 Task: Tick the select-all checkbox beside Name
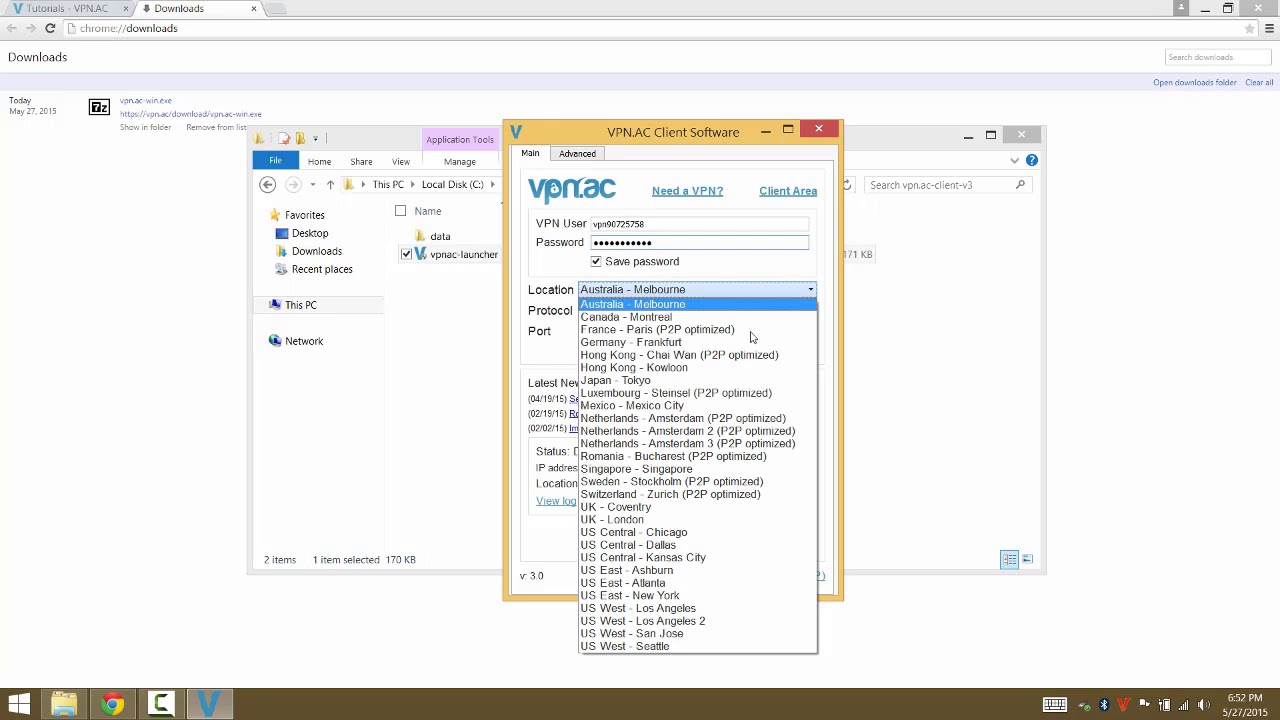click(400, 211)
